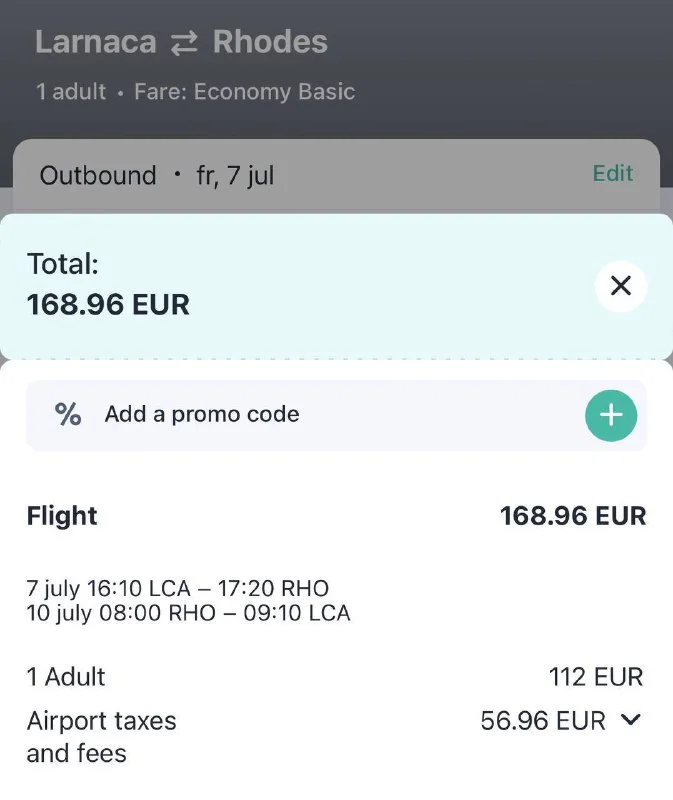Tap the Larnaca city name in header

(x=95, y=42)
